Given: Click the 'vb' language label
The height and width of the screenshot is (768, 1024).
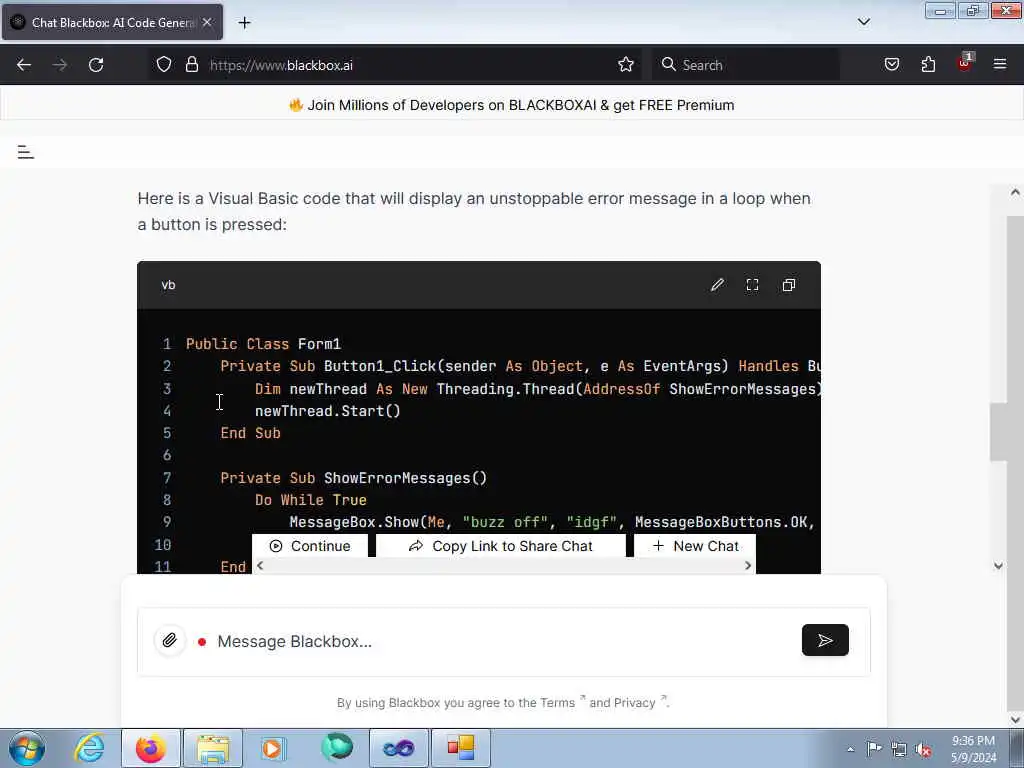Looking at the screenshot, I should coord(168,285).
